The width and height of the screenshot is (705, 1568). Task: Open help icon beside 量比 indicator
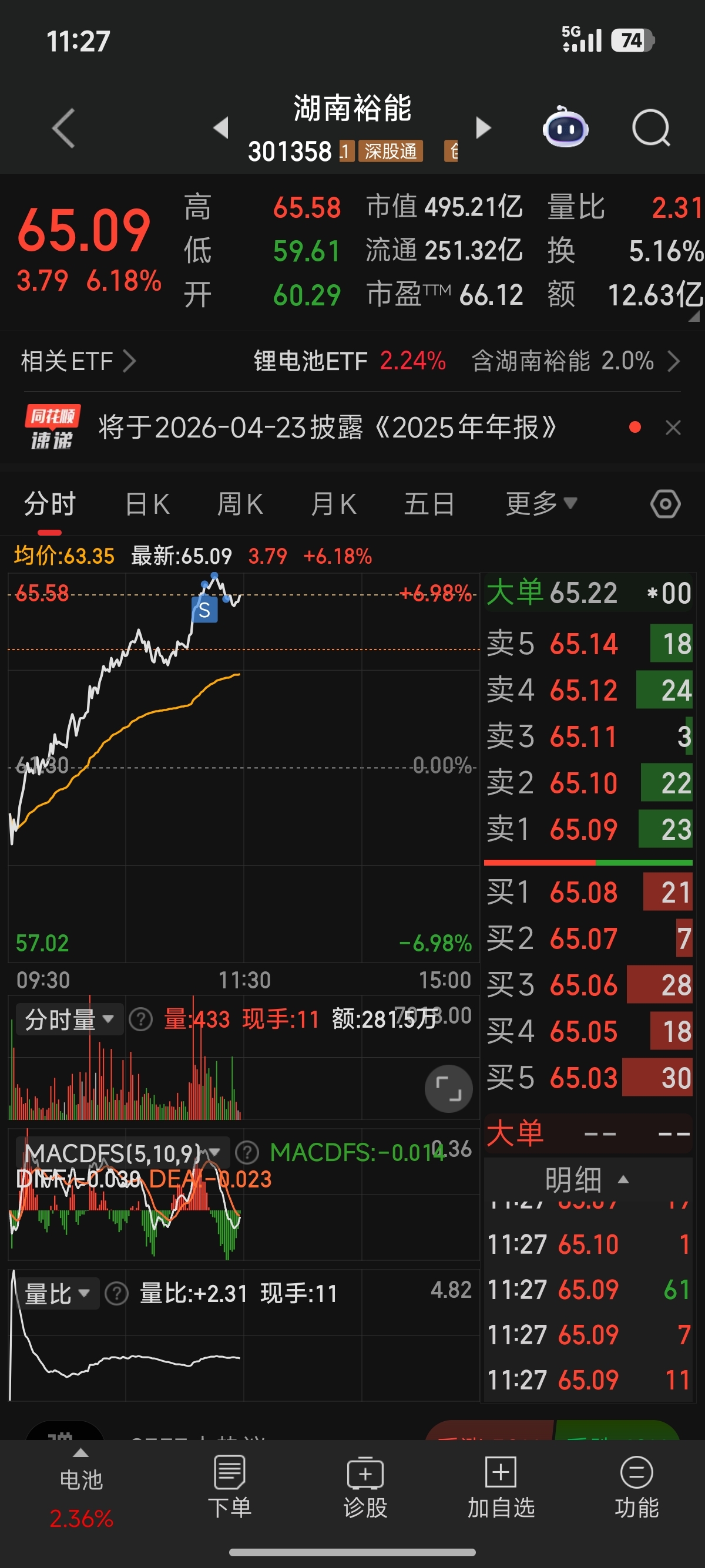coord(116,1293)
